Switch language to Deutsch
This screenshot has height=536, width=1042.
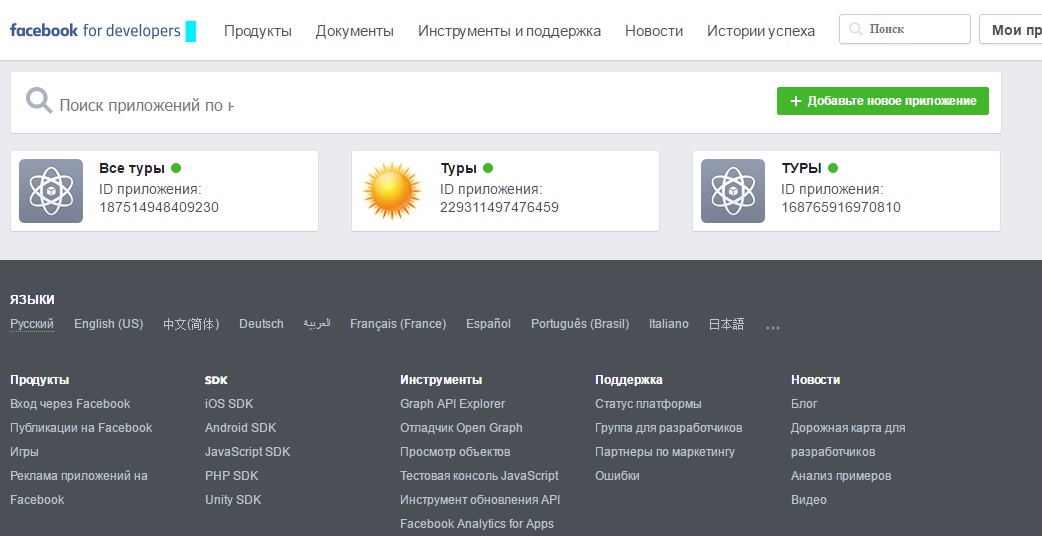coord(261,324)
